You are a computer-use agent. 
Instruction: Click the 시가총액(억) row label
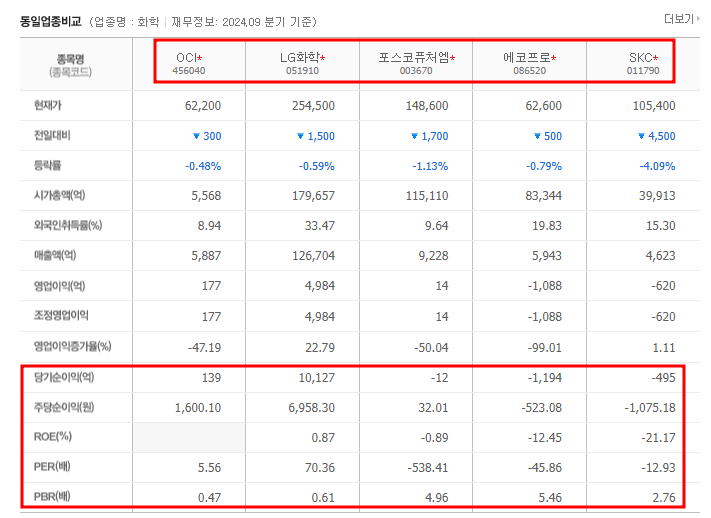click(59, 195)
